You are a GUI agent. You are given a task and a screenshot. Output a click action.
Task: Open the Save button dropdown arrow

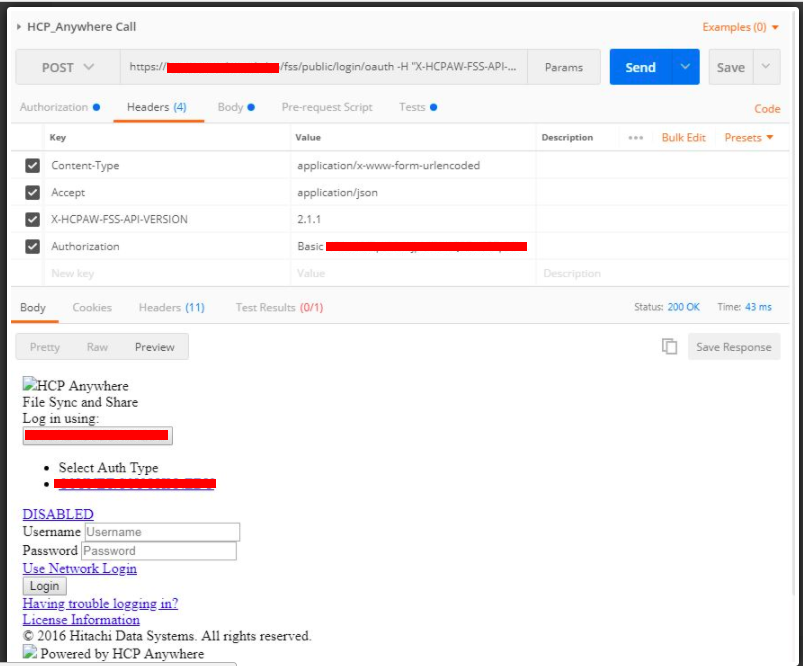[766, 67]
